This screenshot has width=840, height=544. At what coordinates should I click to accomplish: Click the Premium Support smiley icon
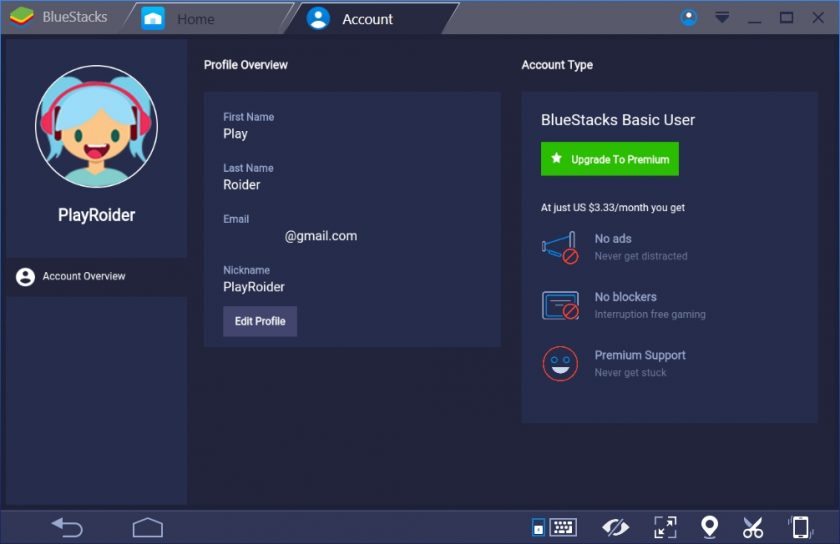(x=560, y=363)
